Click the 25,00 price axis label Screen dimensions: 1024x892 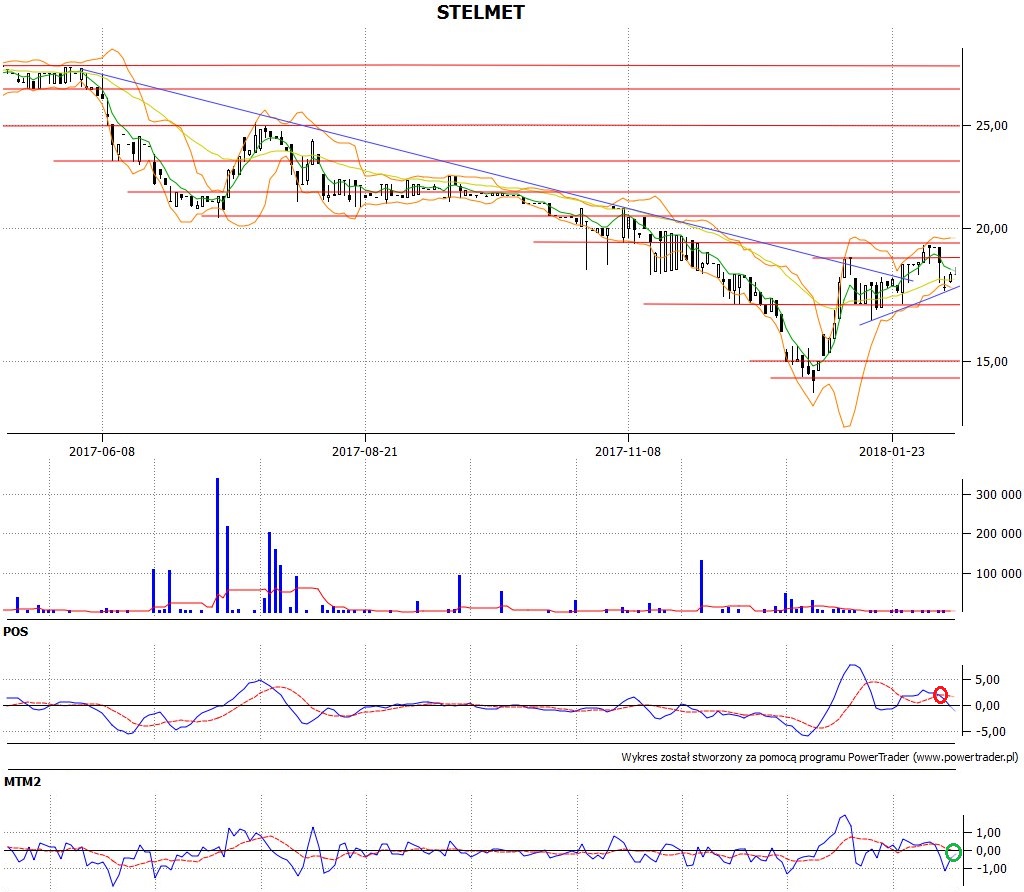click(x=991, y=126)
